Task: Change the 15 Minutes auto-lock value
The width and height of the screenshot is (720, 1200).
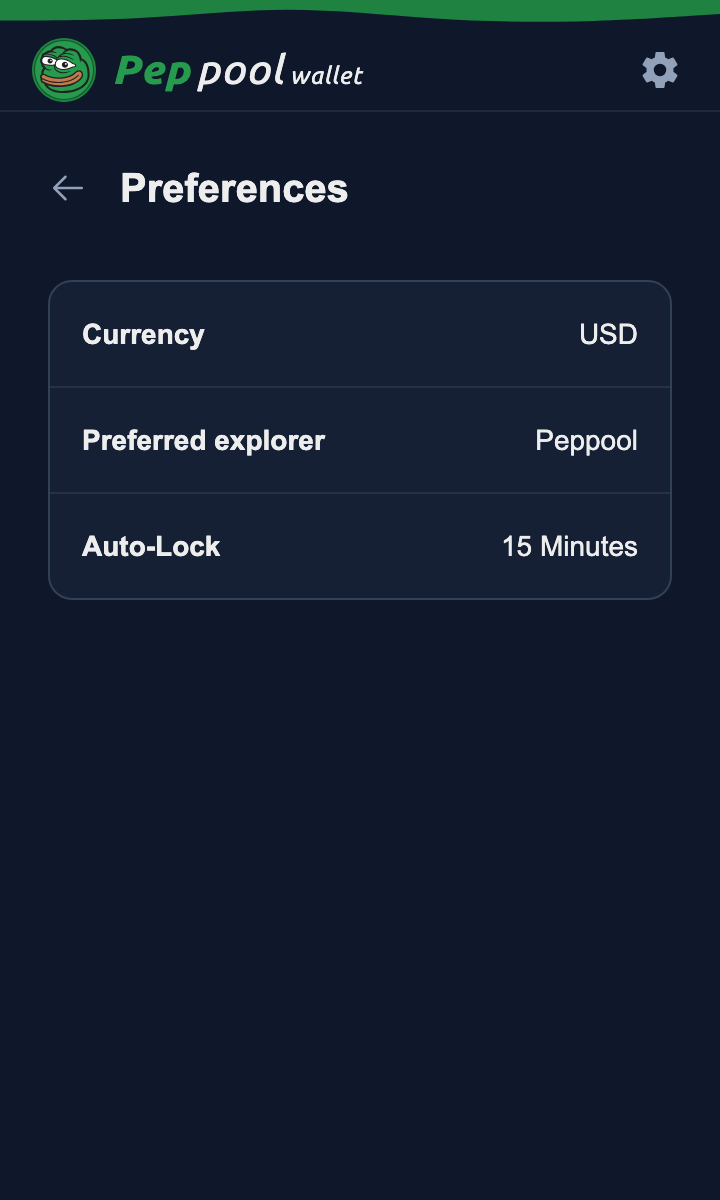Action: pyautogui.click(x=569, y=546)
